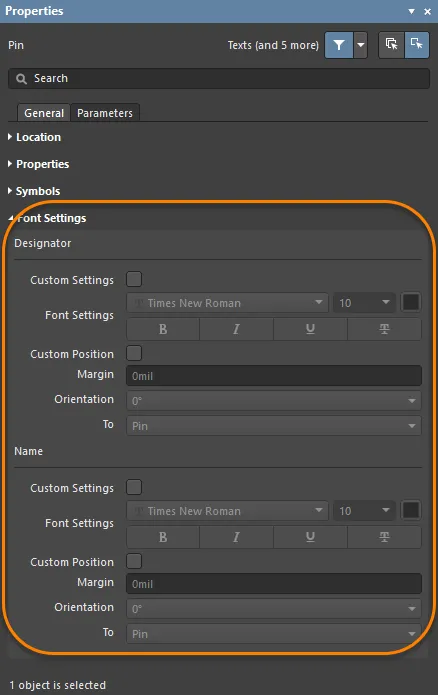Click the right selection-cursor icon at the panel's top right
This screenshot has width=438, height=695.
417,45
